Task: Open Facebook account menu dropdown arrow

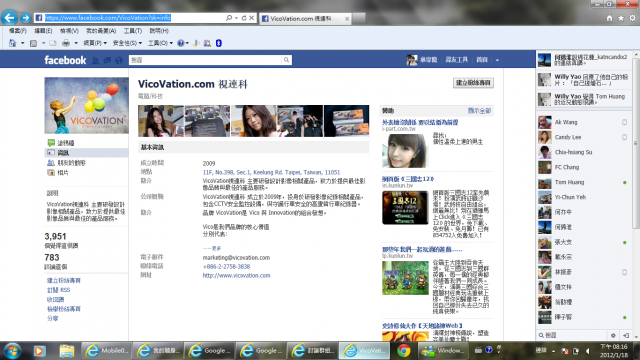Action: click(x=497, y=60)
